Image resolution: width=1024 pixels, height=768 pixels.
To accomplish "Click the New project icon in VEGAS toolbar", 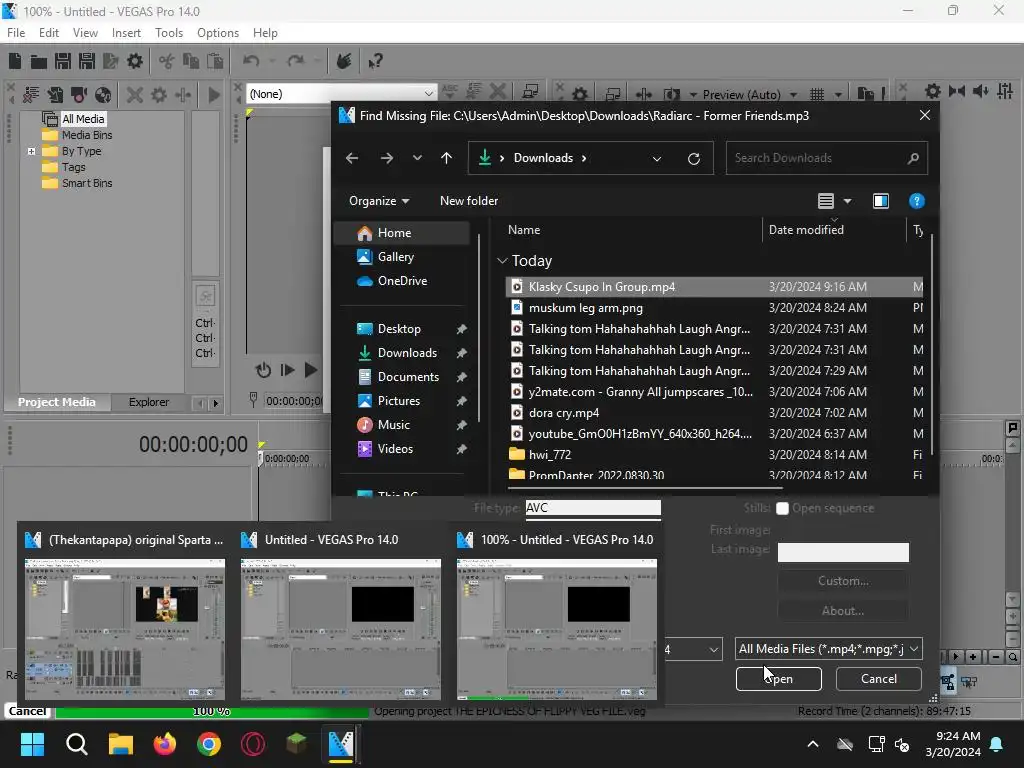I will pos(15,61).
